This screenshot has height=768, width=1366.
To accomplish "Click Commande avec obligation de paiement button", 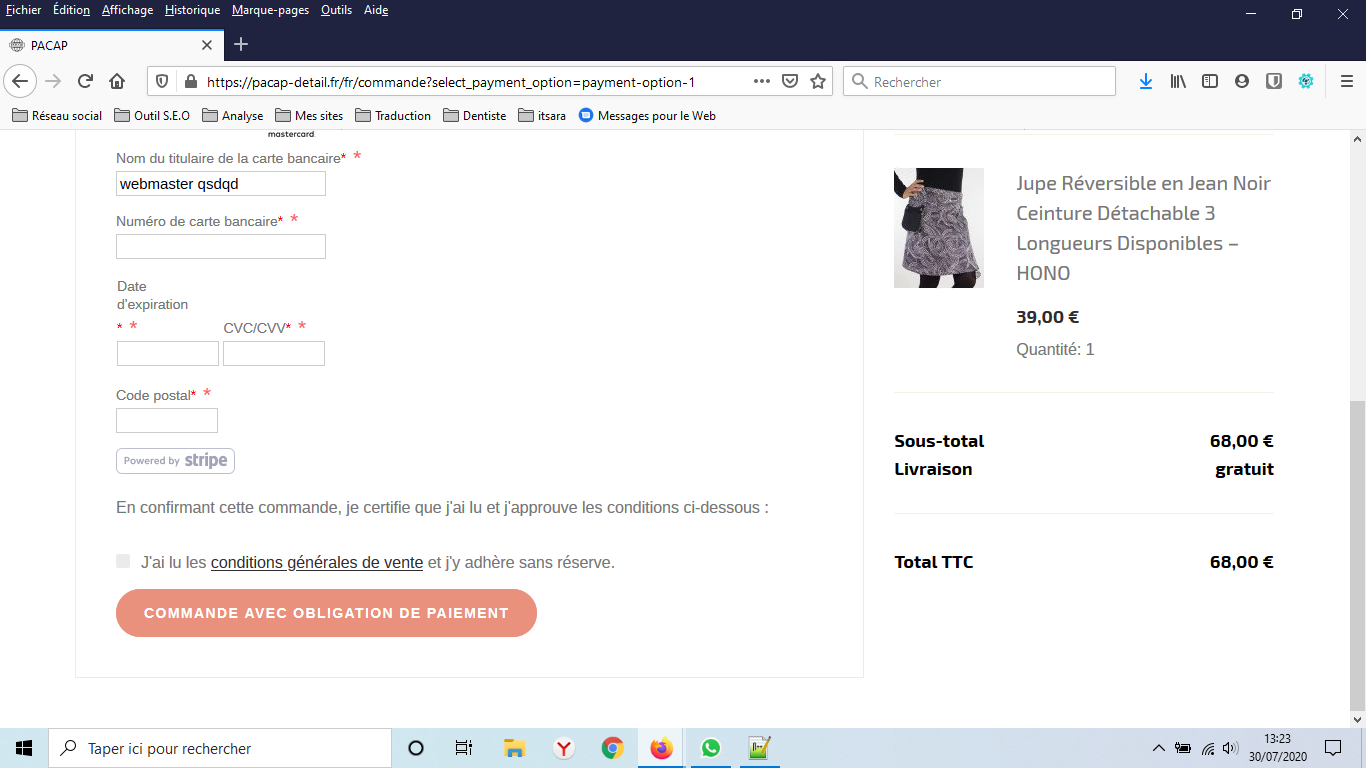I will point(326,613).
